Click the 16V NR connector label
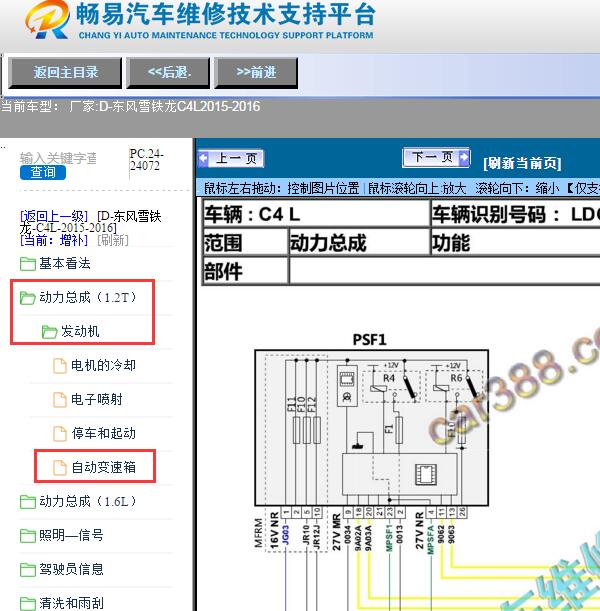600x611 pixels. [x=274, y=531]
